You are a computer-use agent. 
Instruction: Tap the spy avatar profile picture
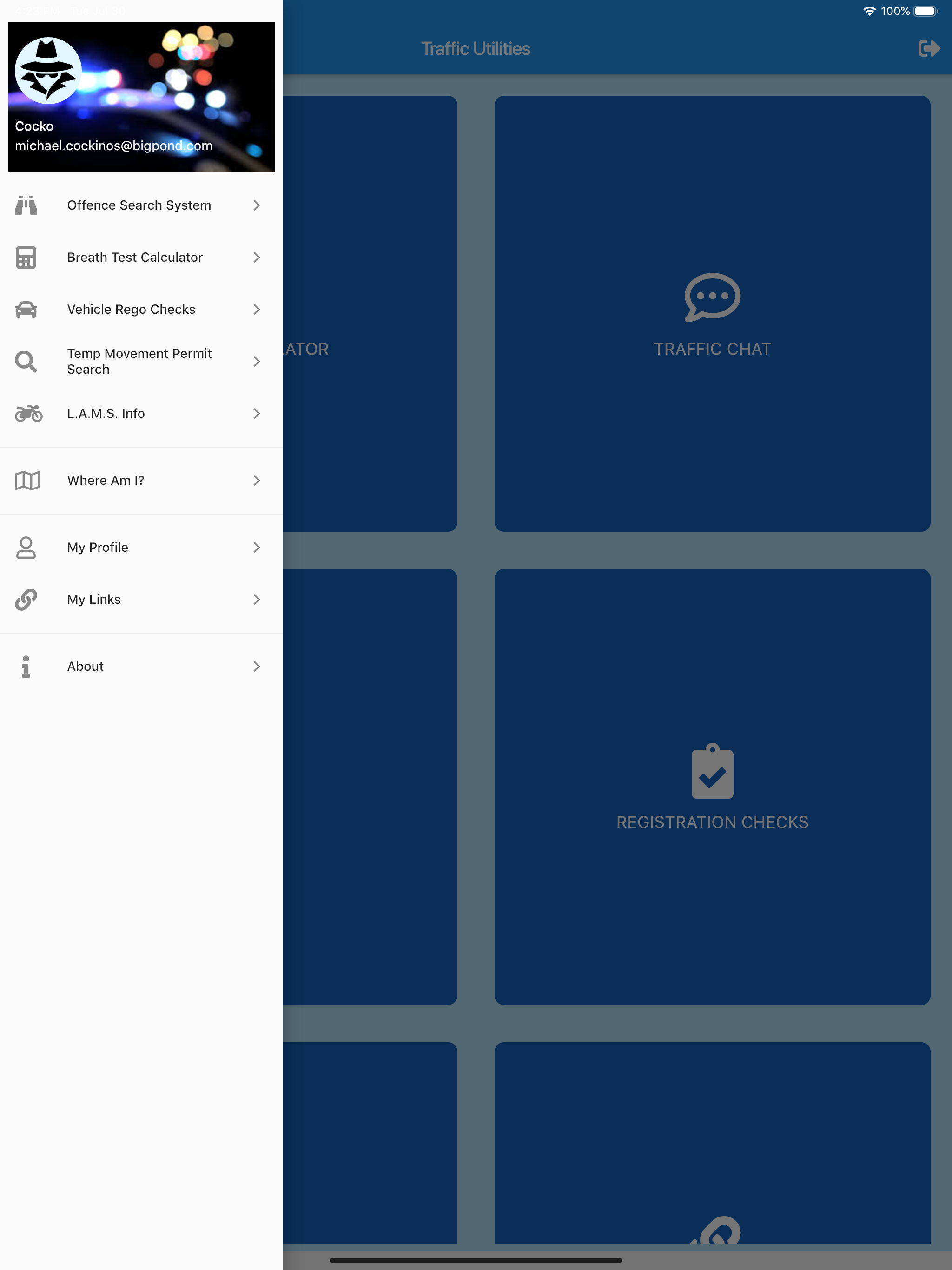click(x=48, y=71)
